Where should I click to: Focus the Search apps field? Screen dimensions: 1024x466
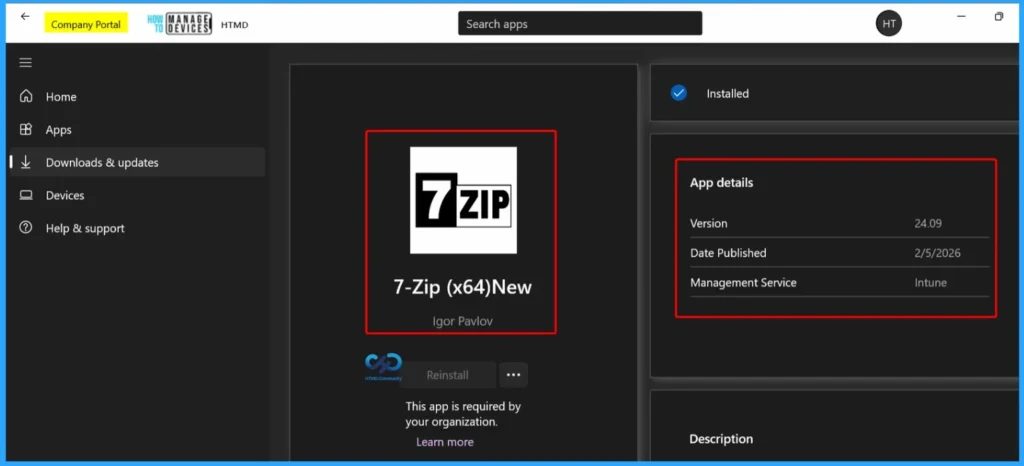tap(580, 23)
